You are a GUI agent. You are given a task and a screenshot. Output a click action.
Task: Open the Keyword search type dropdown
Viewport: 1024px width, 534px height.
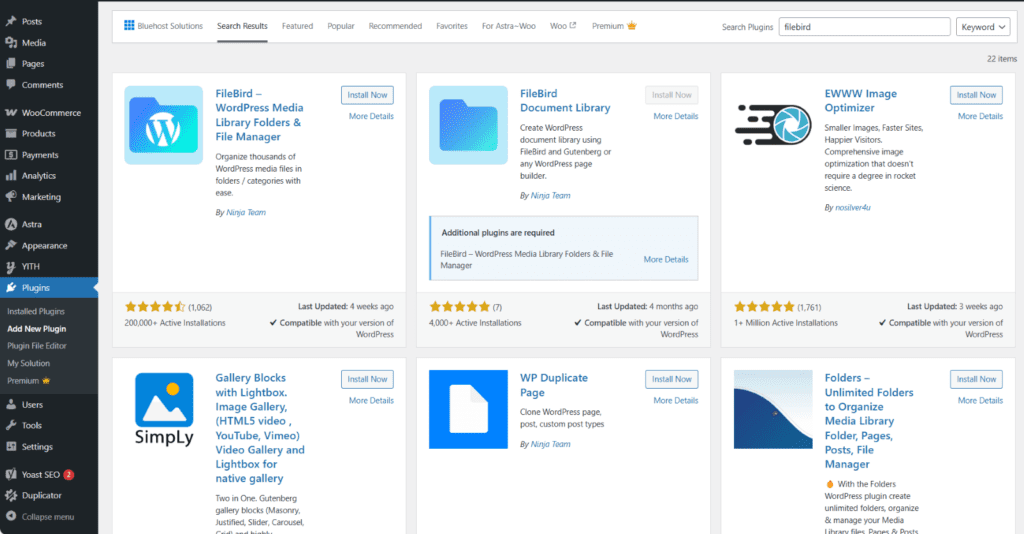click(984, 27)
